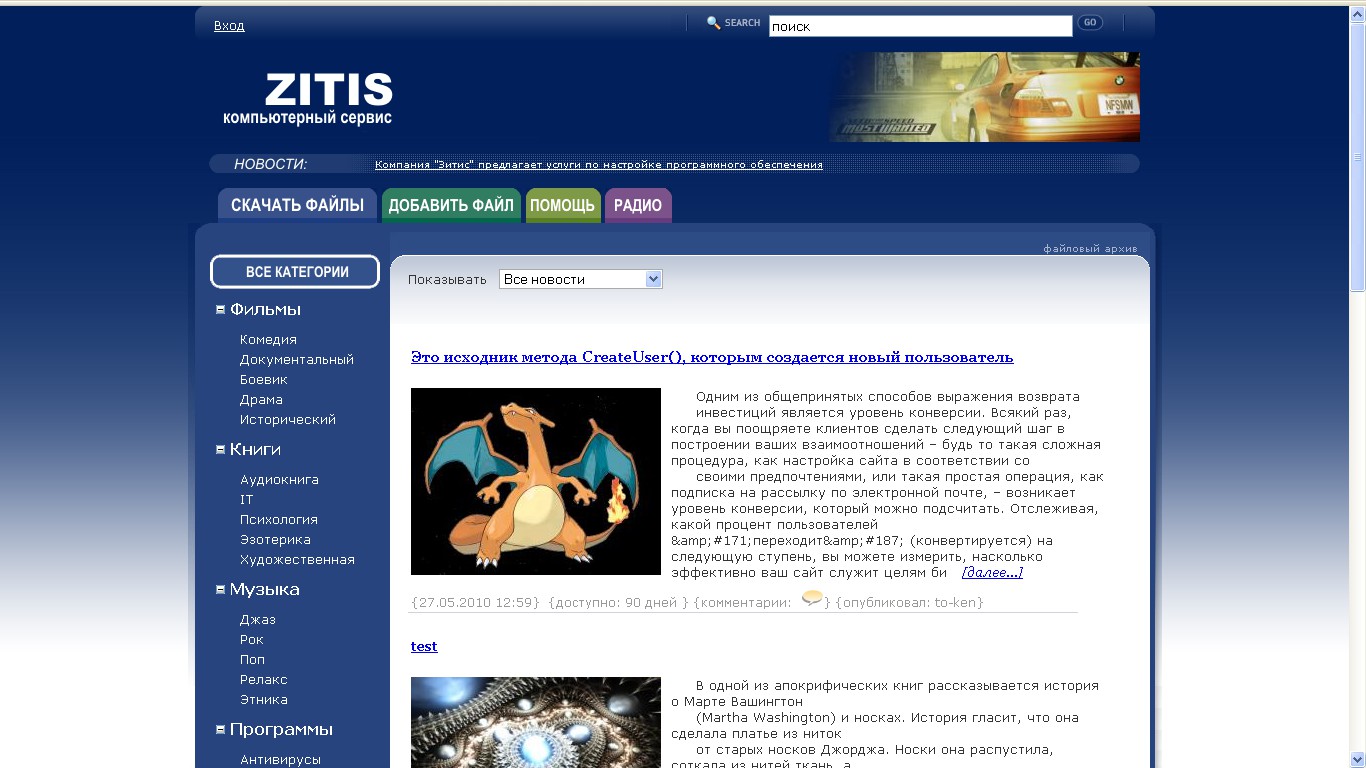The image size is (1366, 768).
Task: Open the fractal thumbnail of test article
Action: tap(536, 722)
